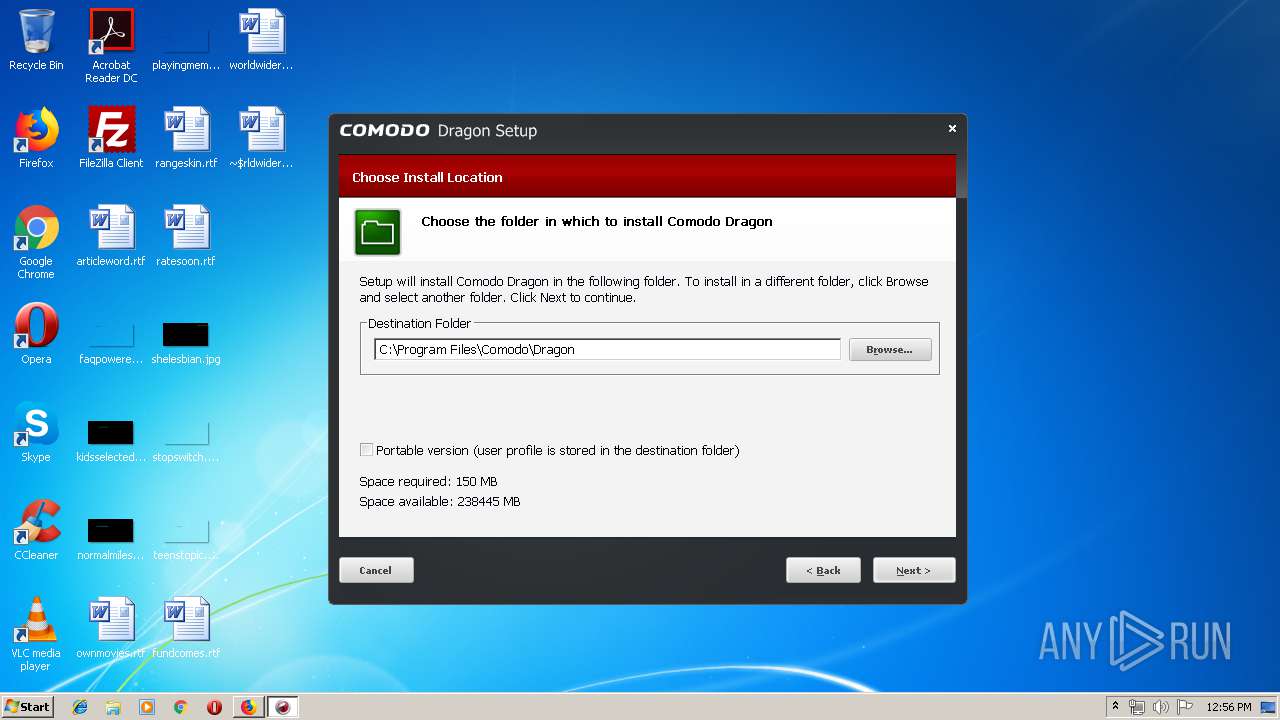
Task: Select the fundcomes.rtf desktop file
Action: point(186,628)
